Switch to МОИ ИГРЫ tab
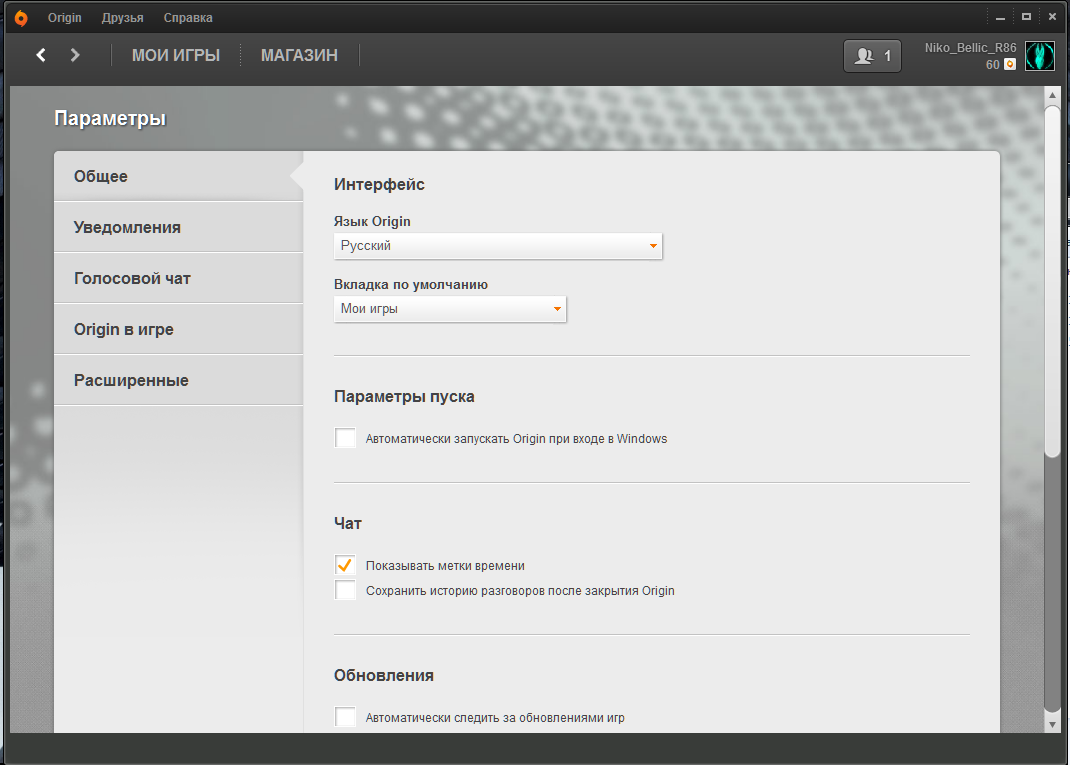Image resolution: width=1070 pixels, height=765 pixels. pyautogui.click(x=175, y=55)
